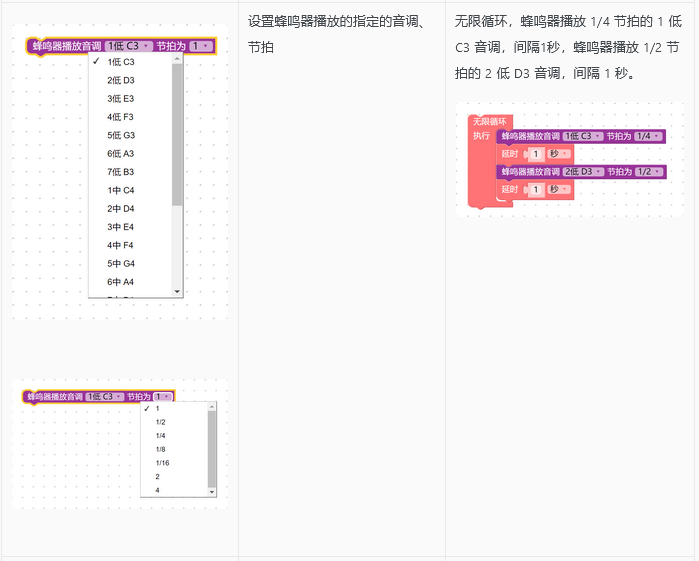Click tone list scrollbar thumb

coord(177,135)
